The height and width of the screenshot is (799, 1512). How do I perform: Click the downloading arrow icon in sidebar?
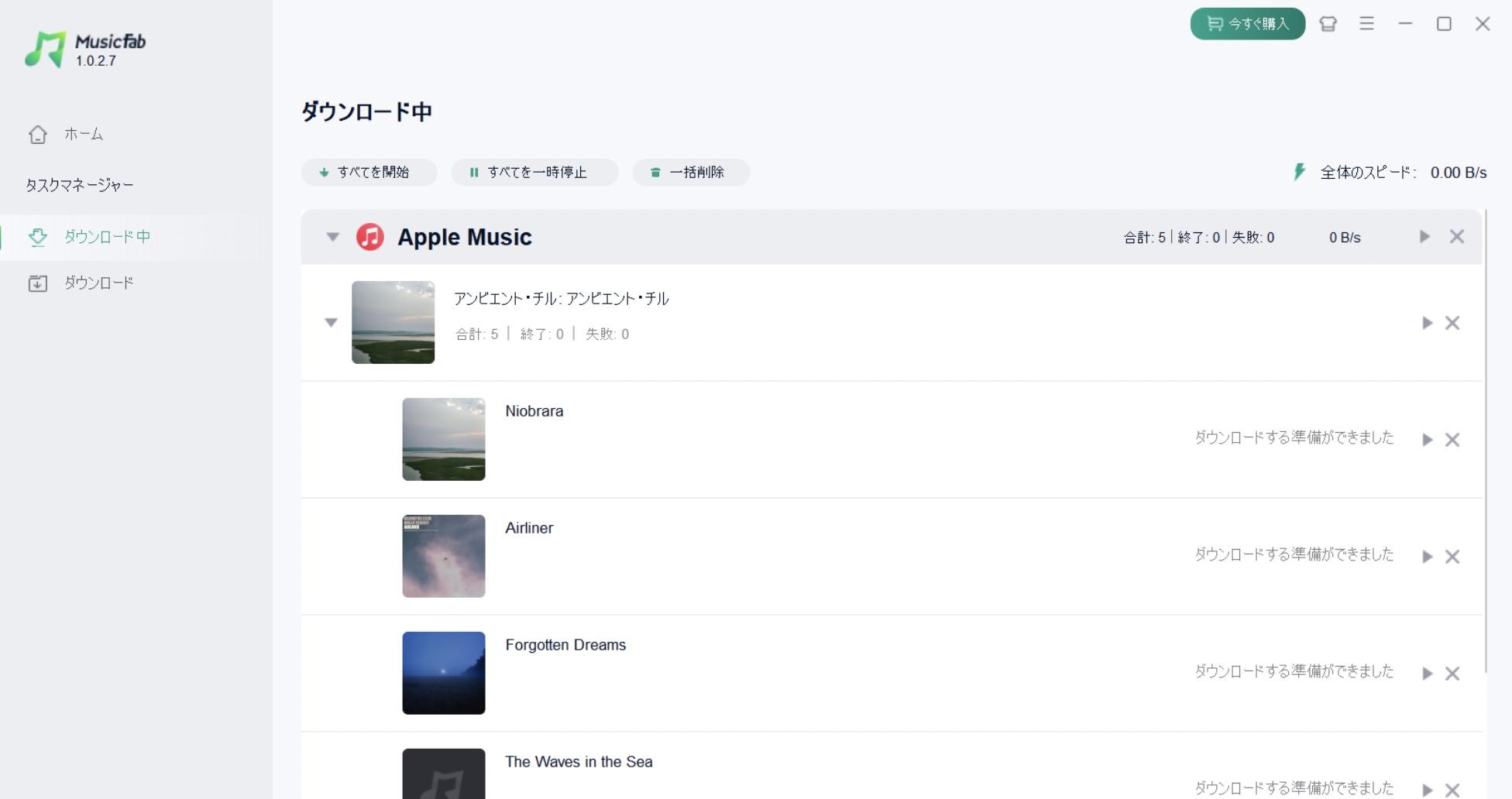click(38, 237)
